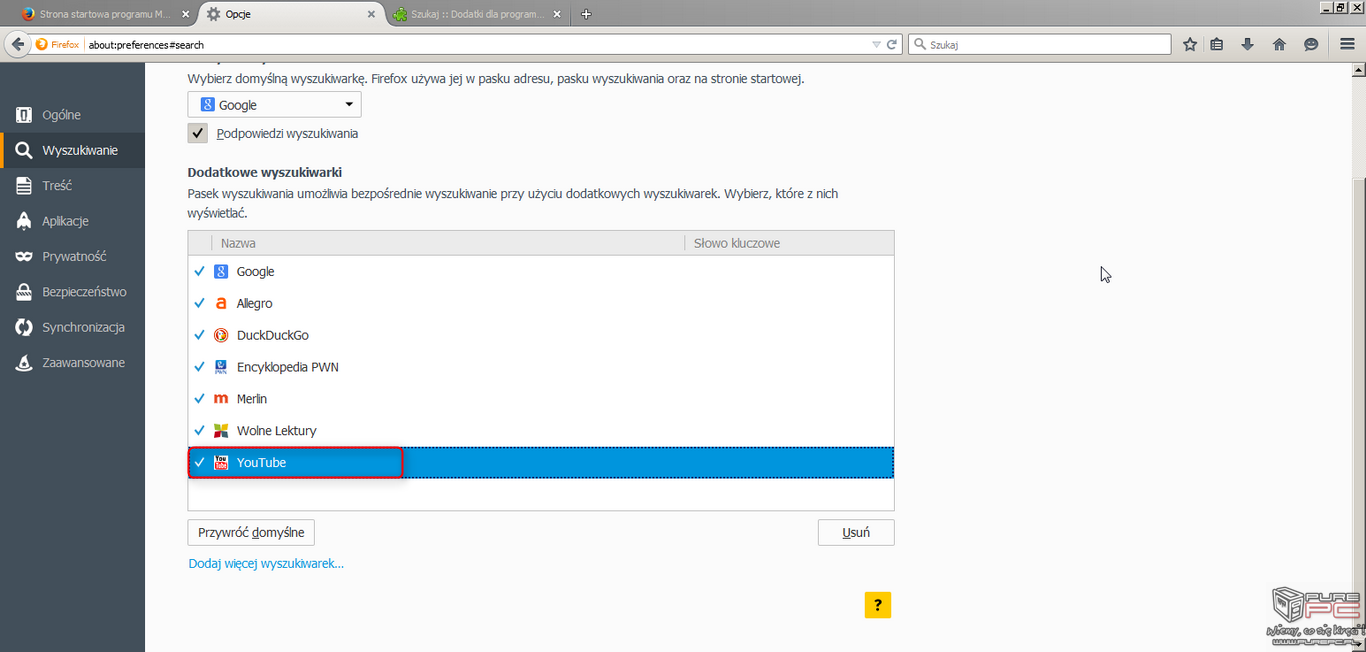
Task: Focus the address bar showing about:preferences#search
Action: [x=478, y=44]
